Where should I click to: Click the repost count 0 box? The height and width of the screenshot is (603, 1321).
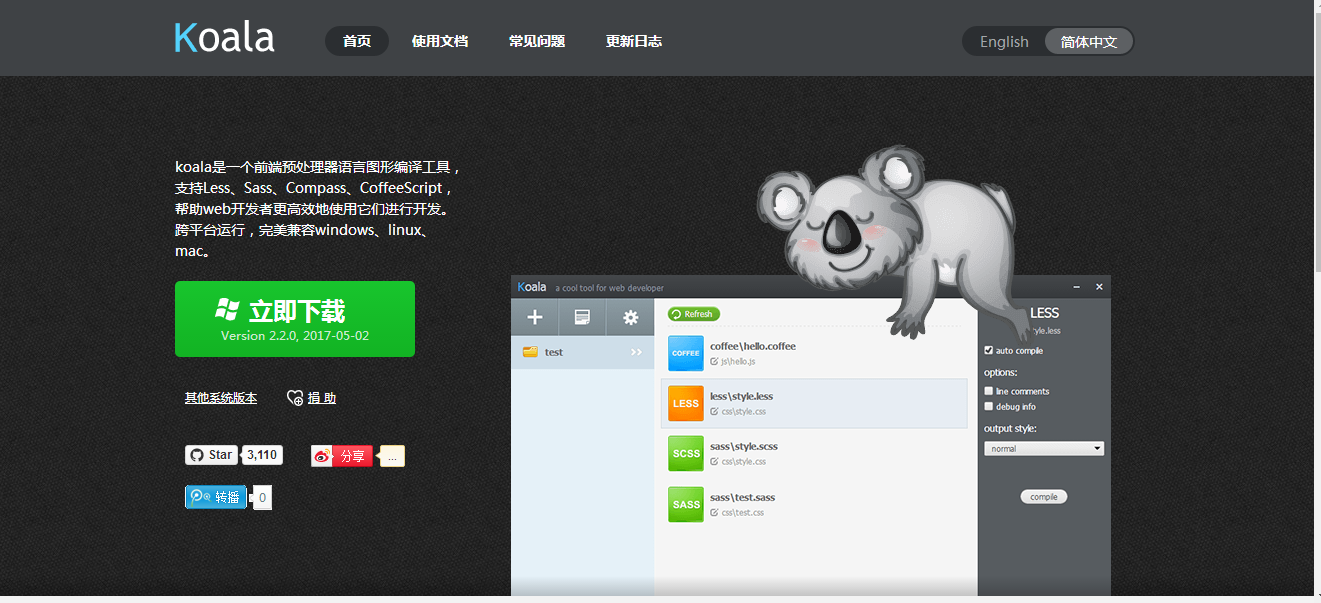tap(262, 497)
